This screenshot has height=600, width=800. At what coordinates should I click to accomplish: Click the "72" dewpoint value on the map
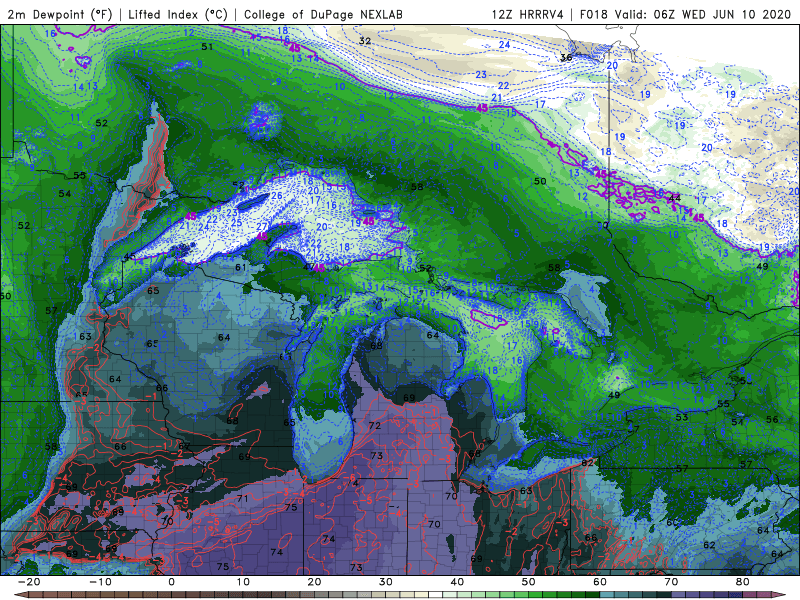[x=374, y=425]
